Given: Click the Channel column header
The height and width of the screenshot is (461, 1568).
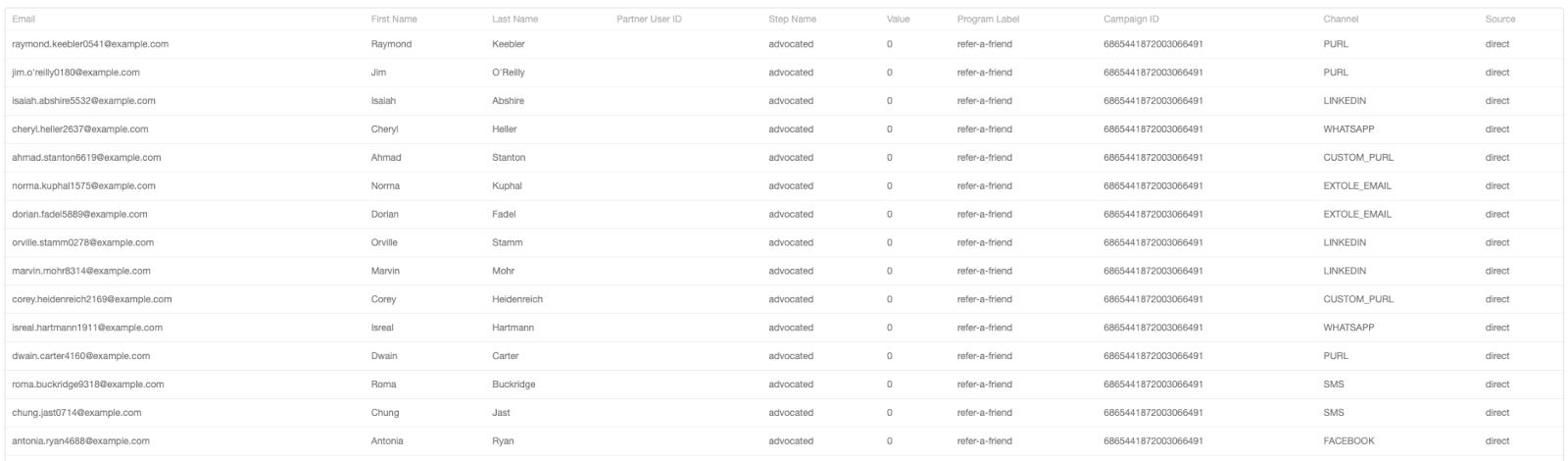Looking at the screenshot, I should pos(1341,20).
